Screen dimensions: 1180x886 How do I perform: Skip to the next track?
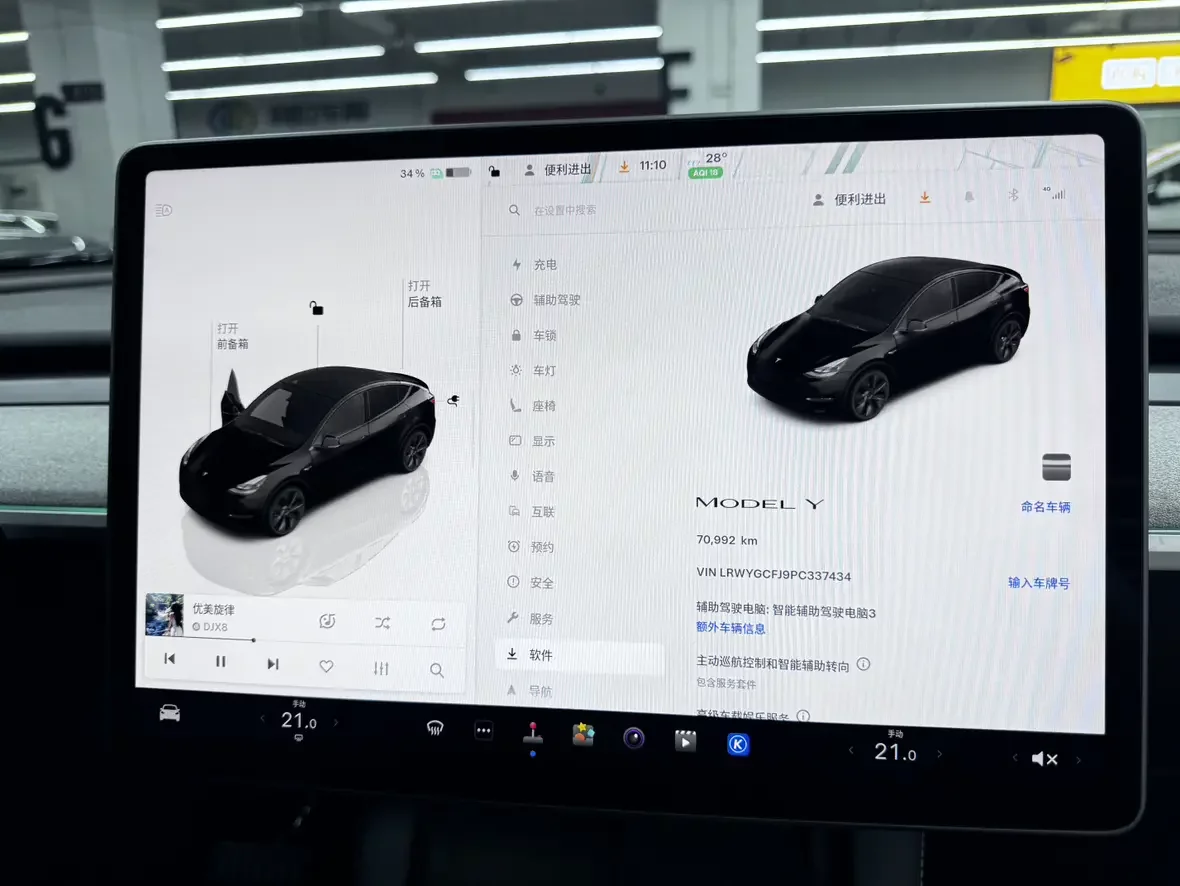[x=272, y=663]
